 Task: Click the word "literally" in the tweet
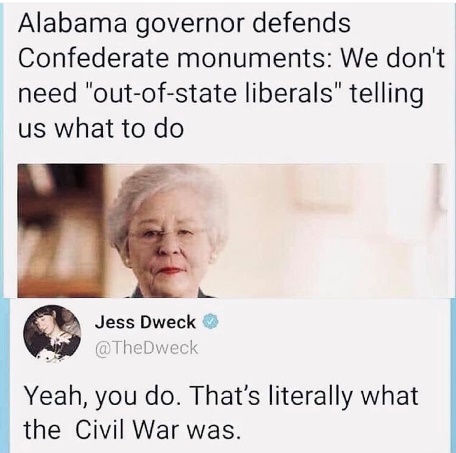point(310,397)
